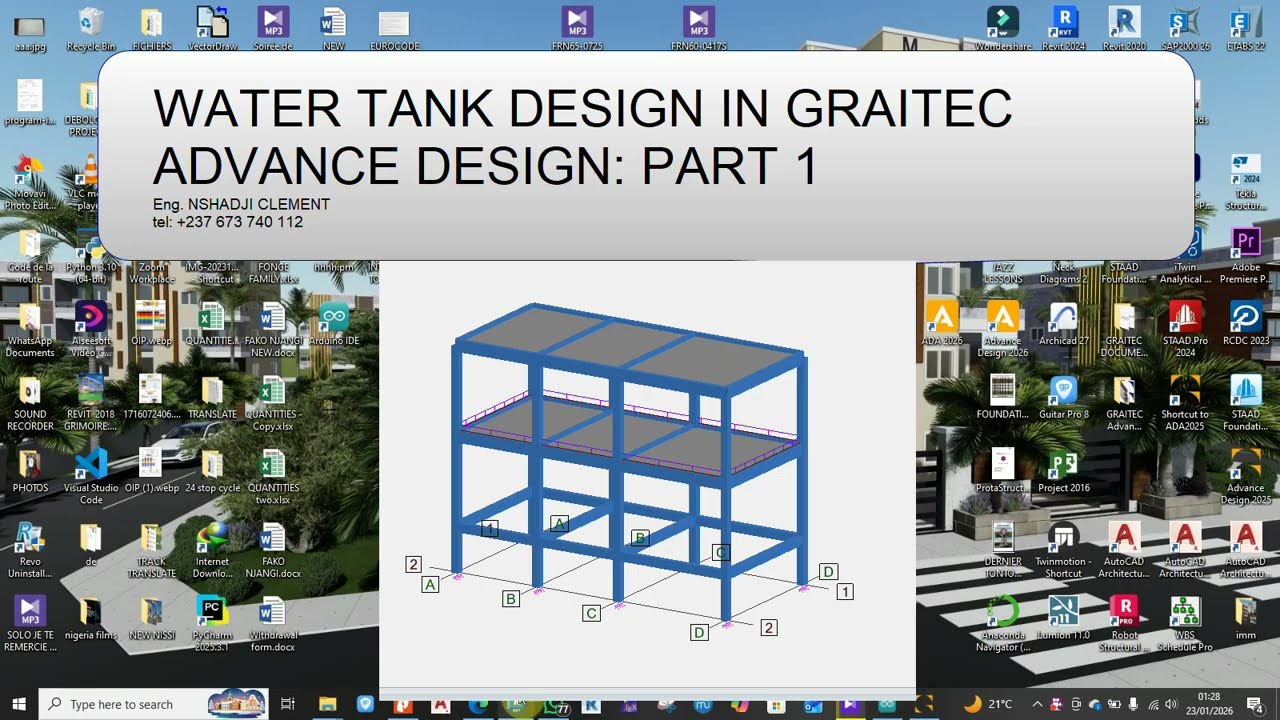Viewport: 1280px width, 720px height.
Task: Open SOLO JE TE REMERCIE MP3 file
Action: tap(30, 623)
